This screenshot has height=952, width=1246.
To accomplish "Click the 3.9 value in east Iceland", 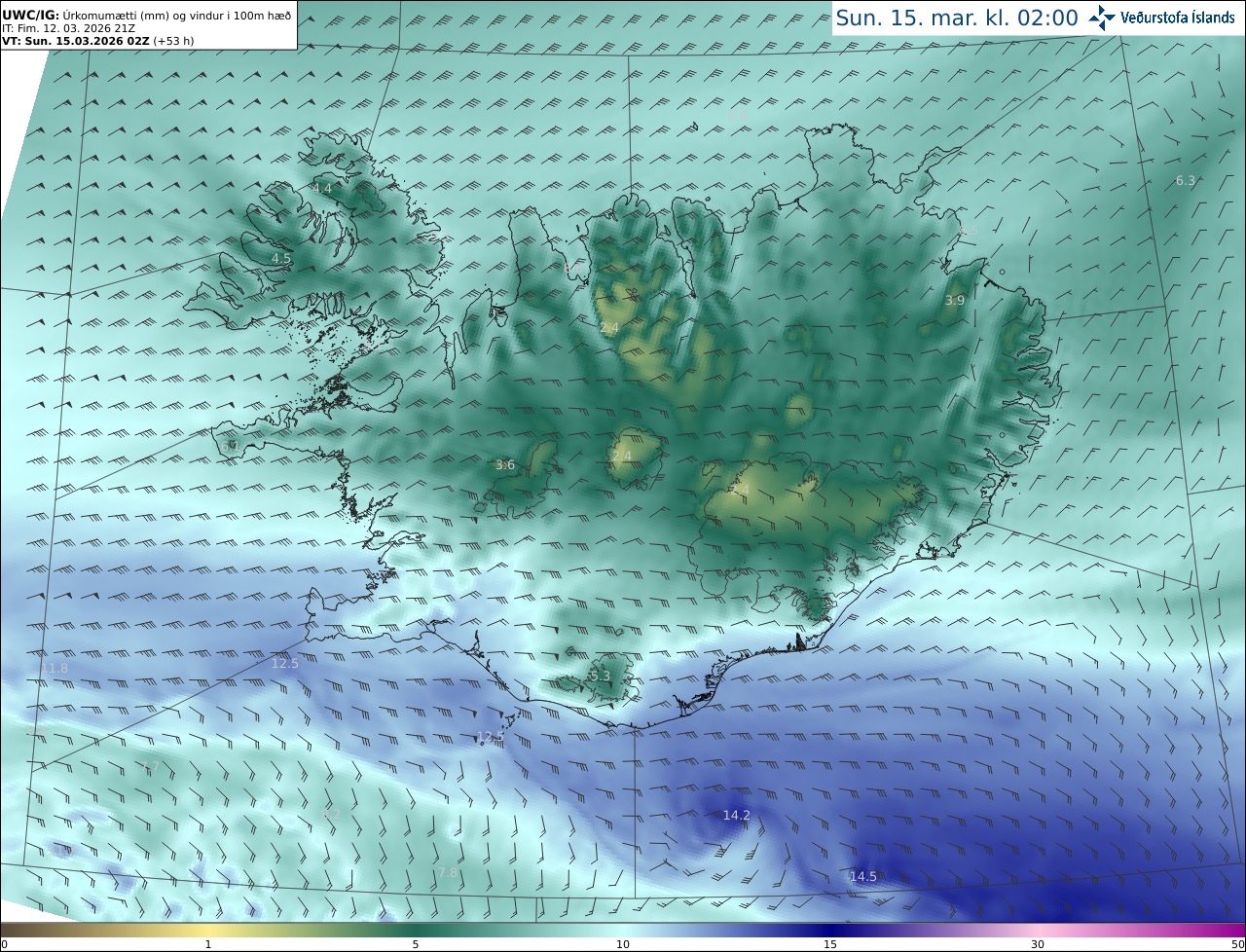I will [x=955, y=301].
